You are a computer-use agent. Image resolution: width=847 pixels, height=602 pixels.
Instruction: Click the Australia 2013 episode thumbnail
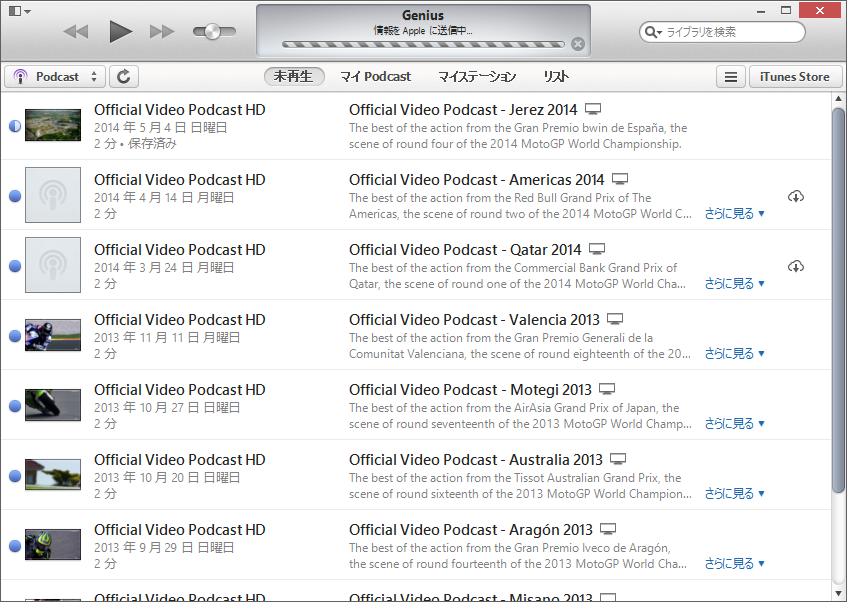click(53, 474)
